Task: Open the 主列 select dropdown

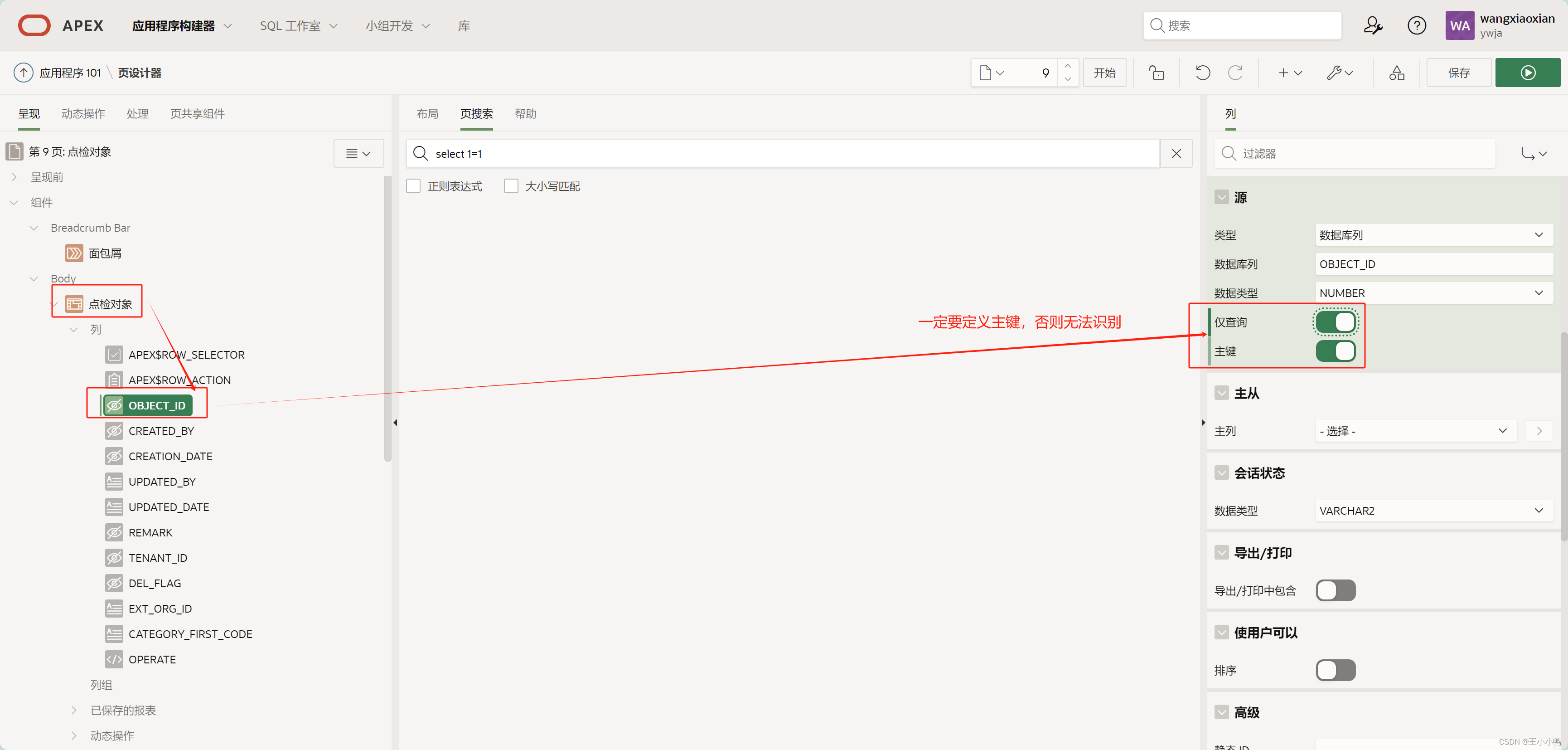Action: tap(1416, 431)
